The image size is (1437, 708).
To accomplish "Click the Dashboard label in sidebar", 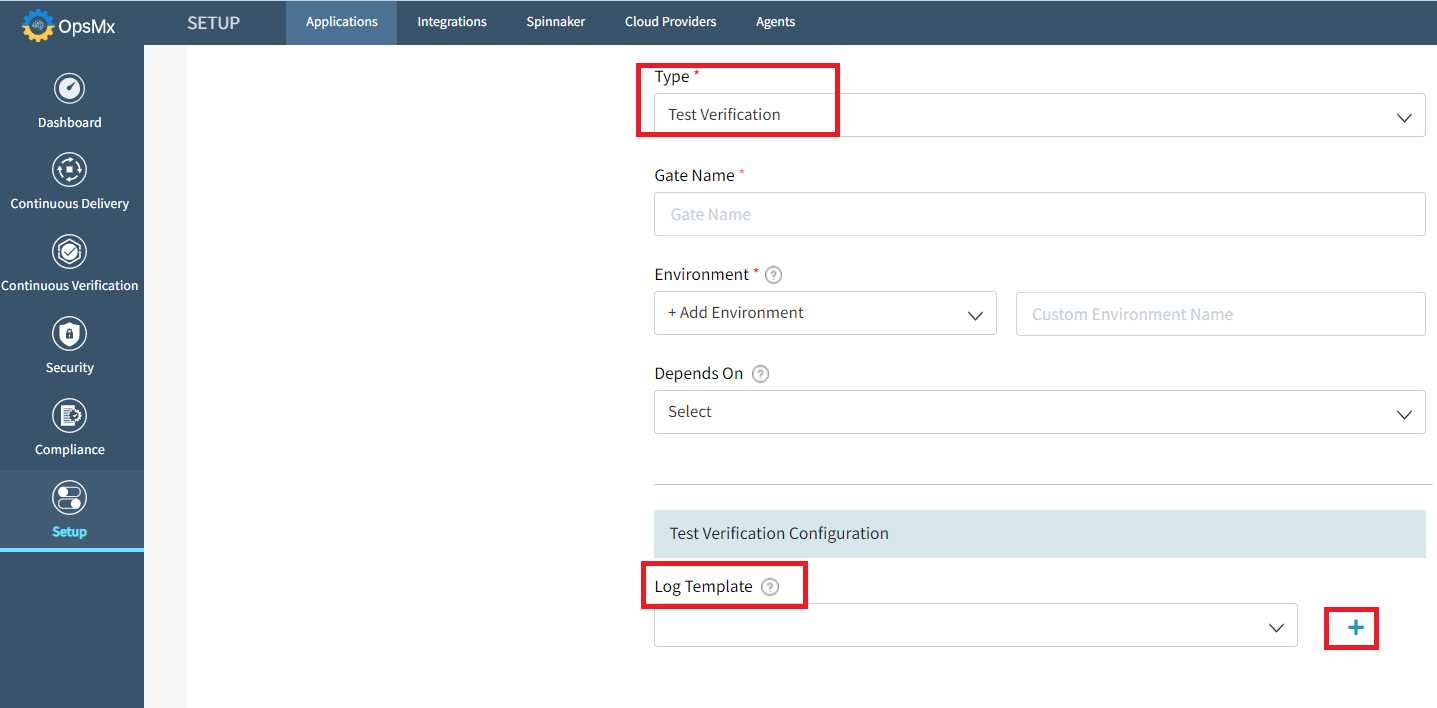I will [70, 122].
